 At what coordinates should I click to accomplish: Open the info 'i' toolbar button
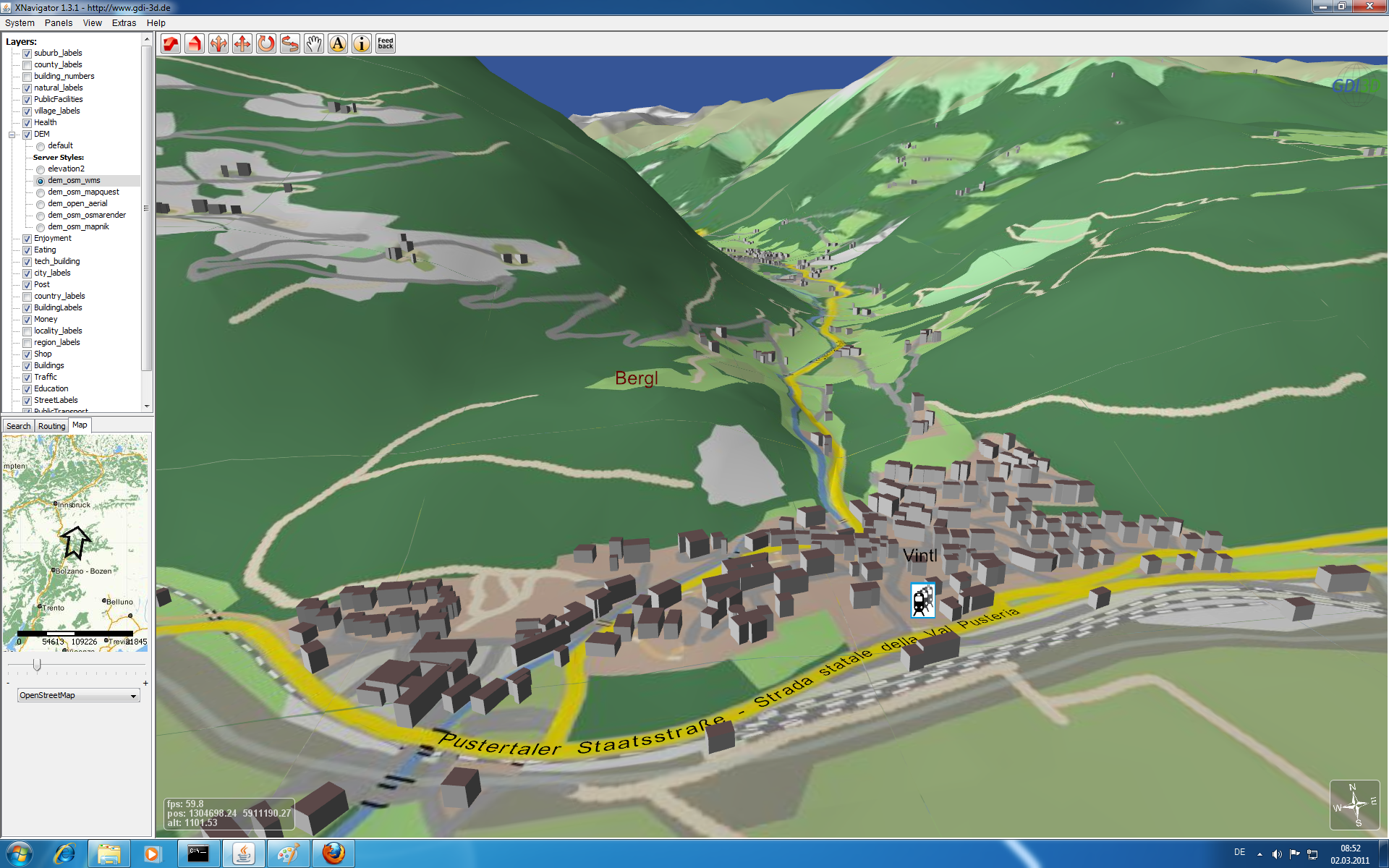pyautogui.click(x=362, y=44)
